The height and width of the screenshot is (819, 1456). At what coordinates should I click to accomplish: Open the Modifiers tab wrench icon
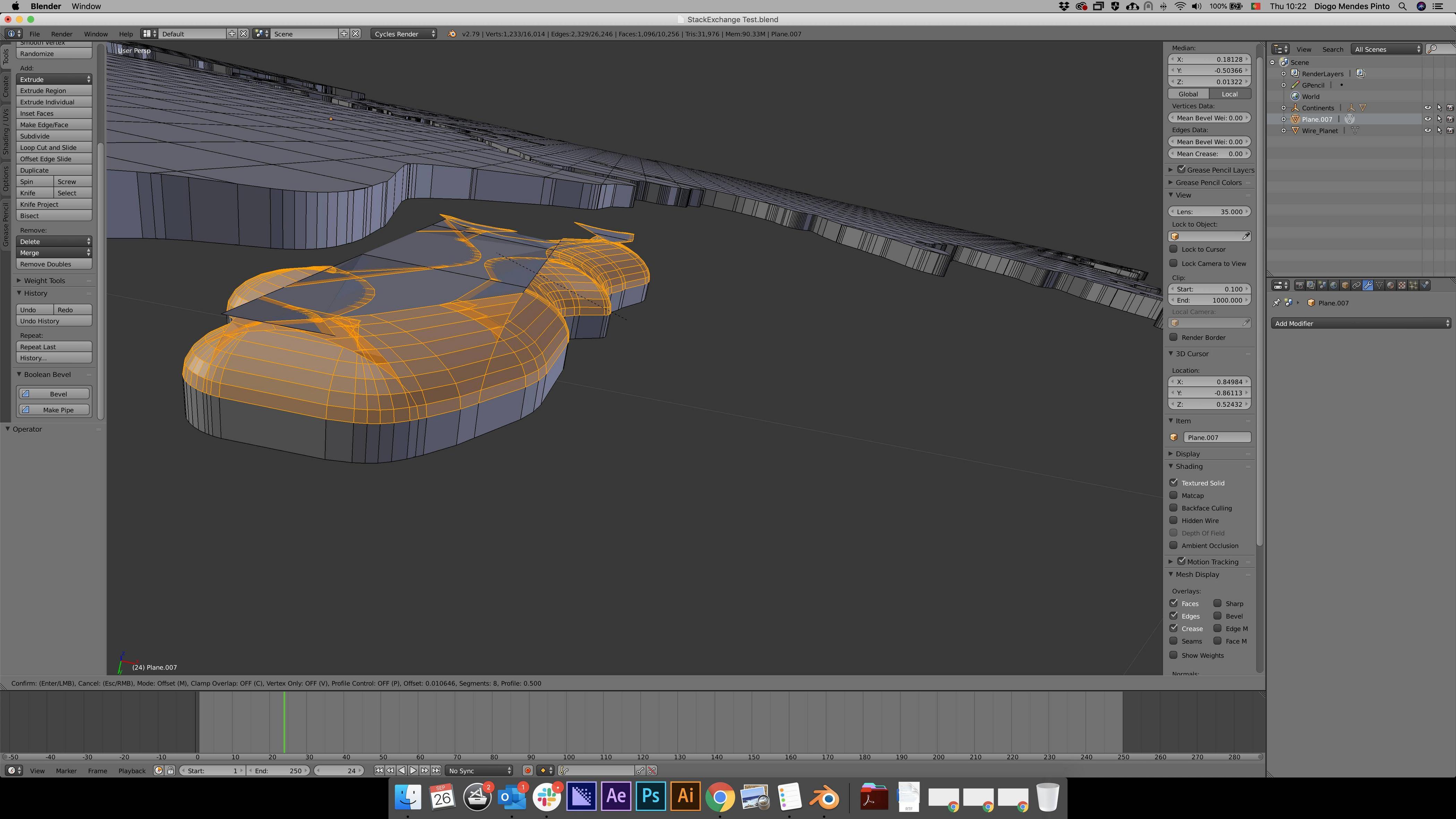(1368, 285)
